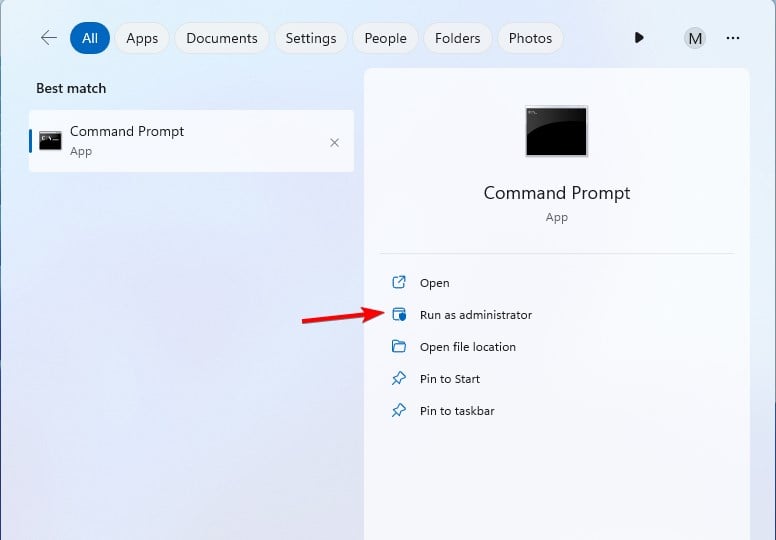Click the back arrow icon

coord(48,38)
